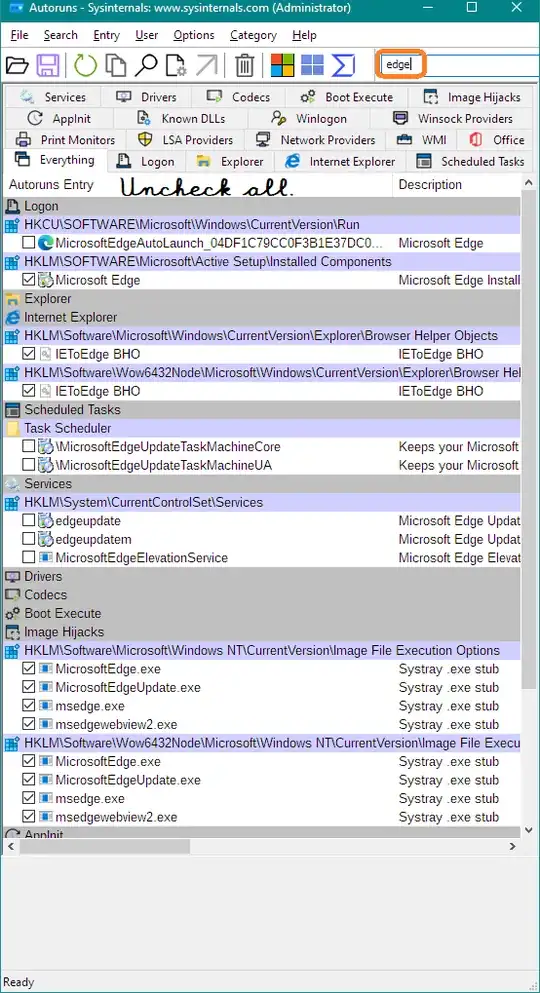540x993 pixels.
Task: Open the Entry menu
Action: pyautogui.click(x=106, y=35)
